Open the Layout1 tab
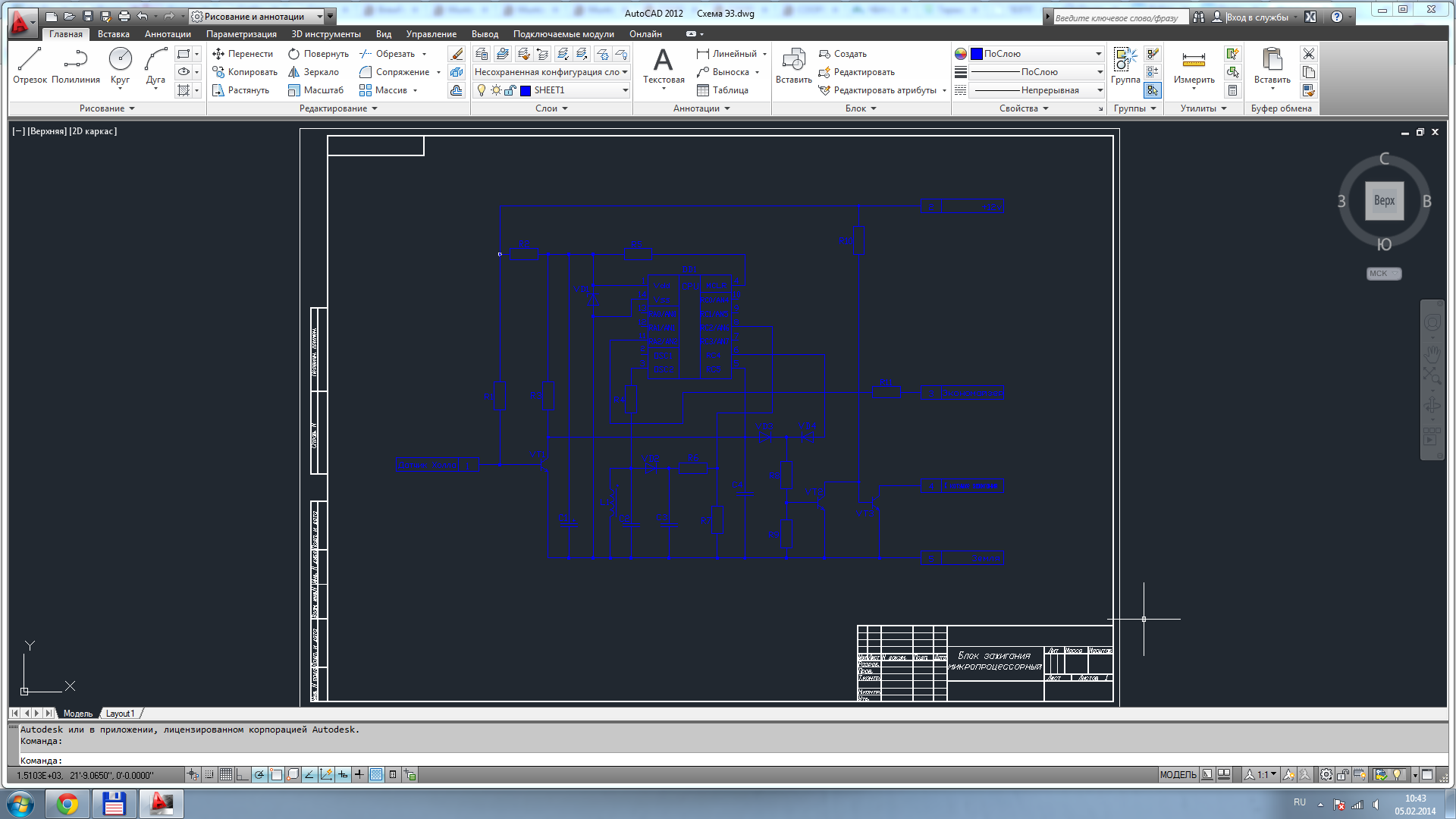1456x819 pixels. tap(120, 714)
